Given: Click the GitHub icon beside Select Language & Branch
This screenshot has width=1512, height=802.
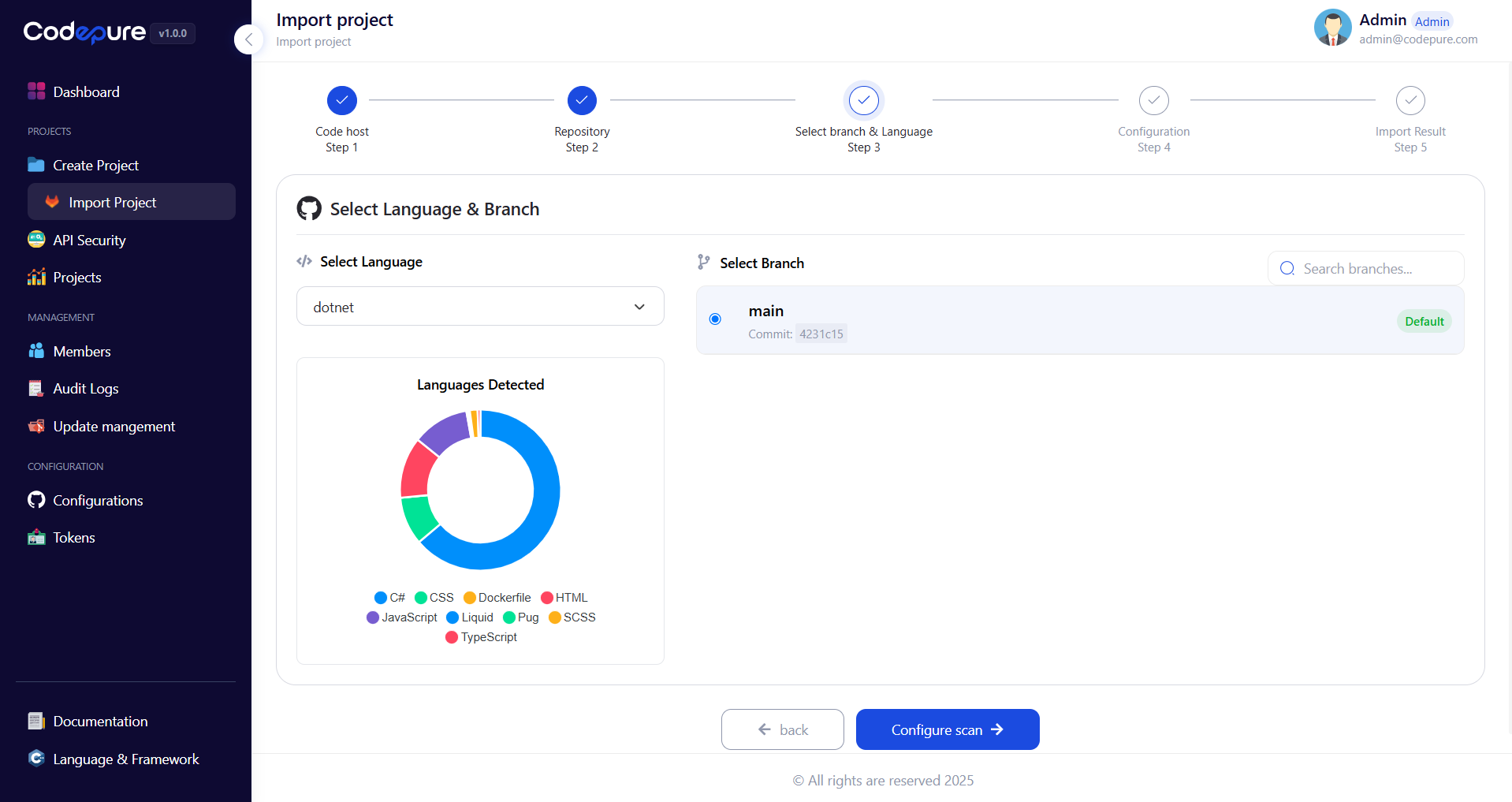Looking at the screenshot, I should (309, 208).
